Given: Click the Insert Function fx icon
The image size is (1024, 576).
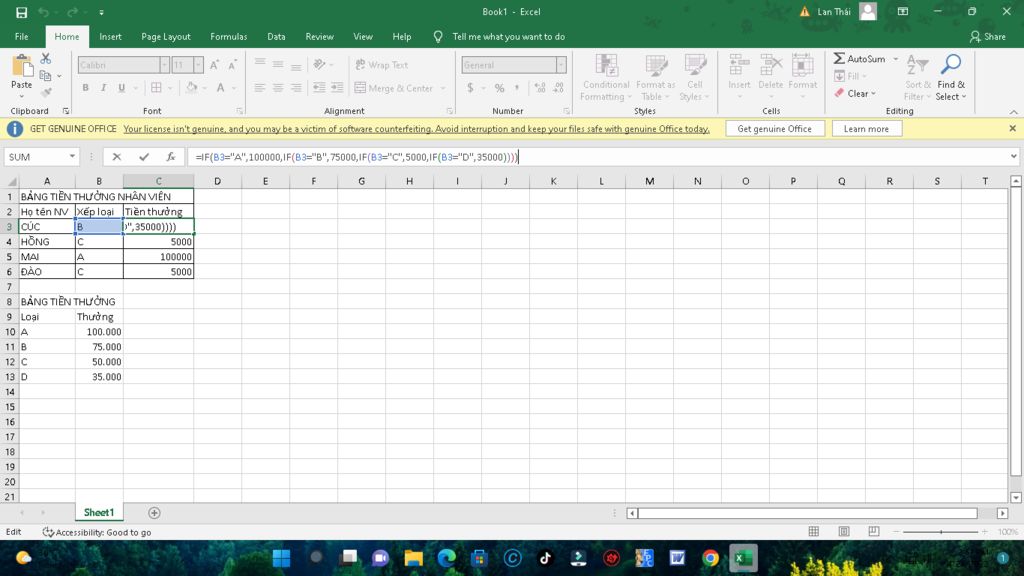Looking at the screenshot, I should point(170,157).
